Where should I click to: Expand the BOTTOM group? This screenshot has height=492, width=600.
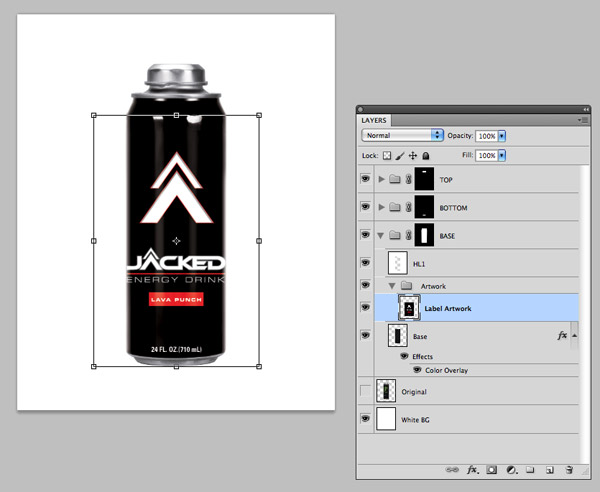[381, 207]
